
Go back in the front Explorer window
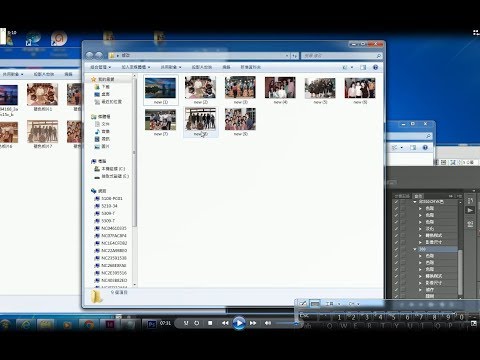coord(89,55)
